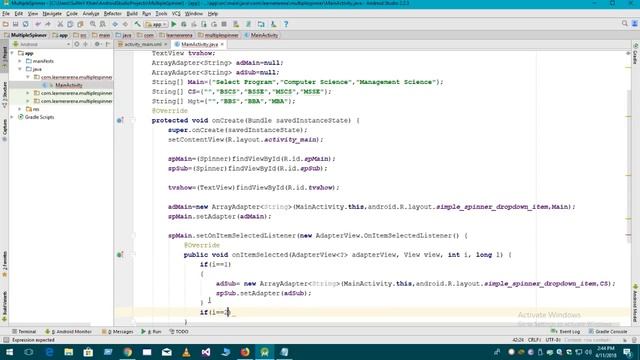Open the Run tool window

click(151, 331)
